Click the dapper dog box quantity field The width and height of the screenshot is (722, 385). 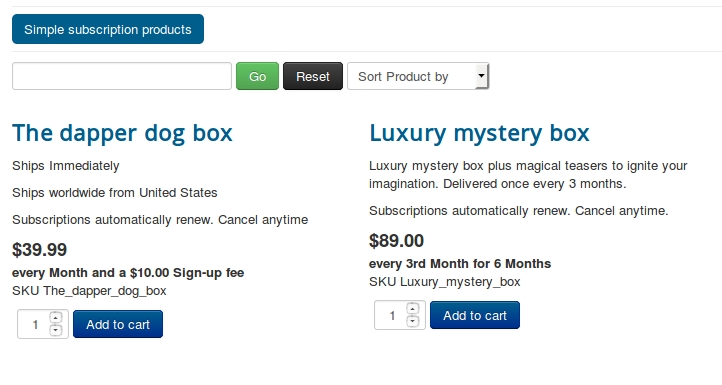(x=34, y=324)
